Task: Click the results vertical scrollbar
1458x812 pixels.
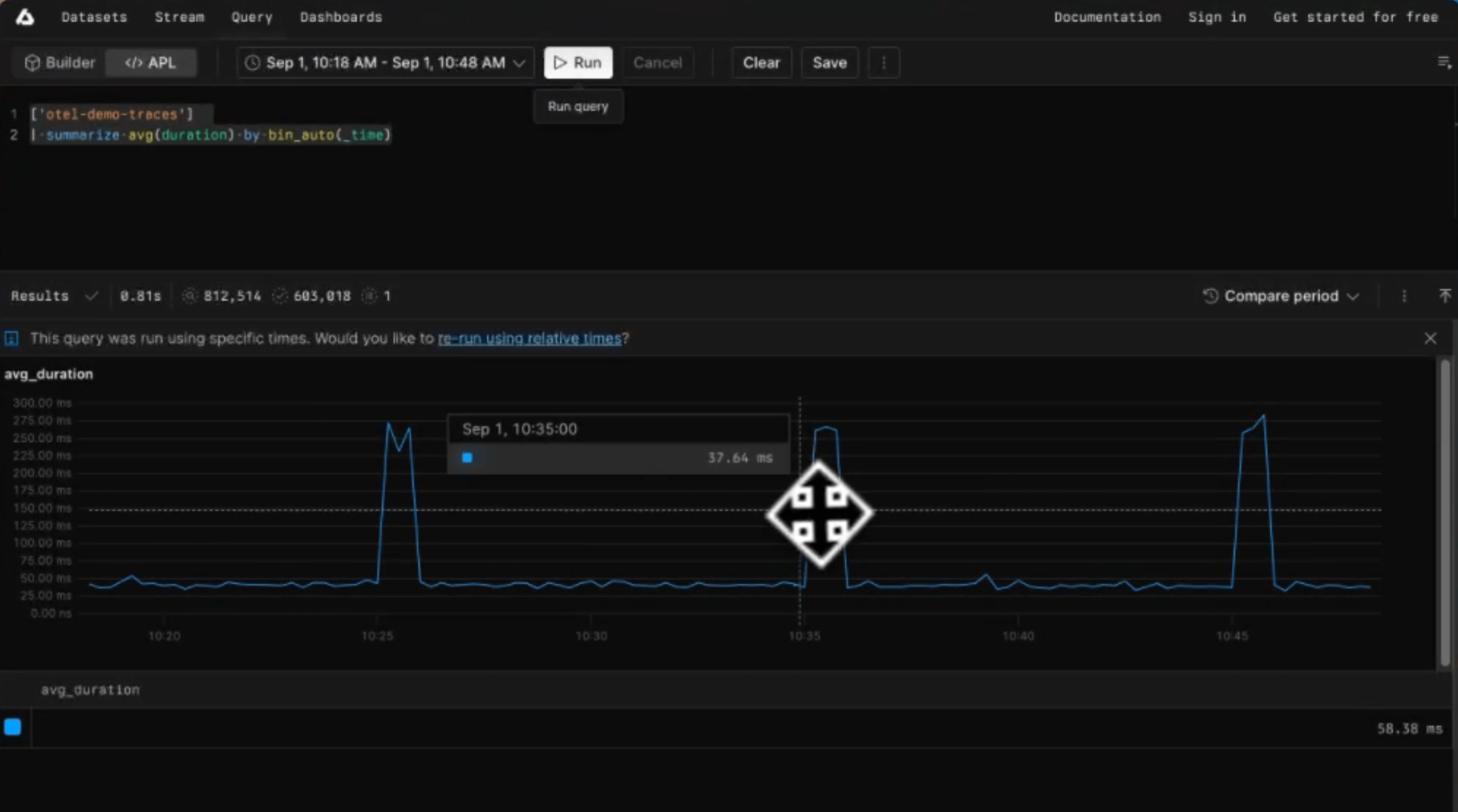Action: (x=1445, y=513)
